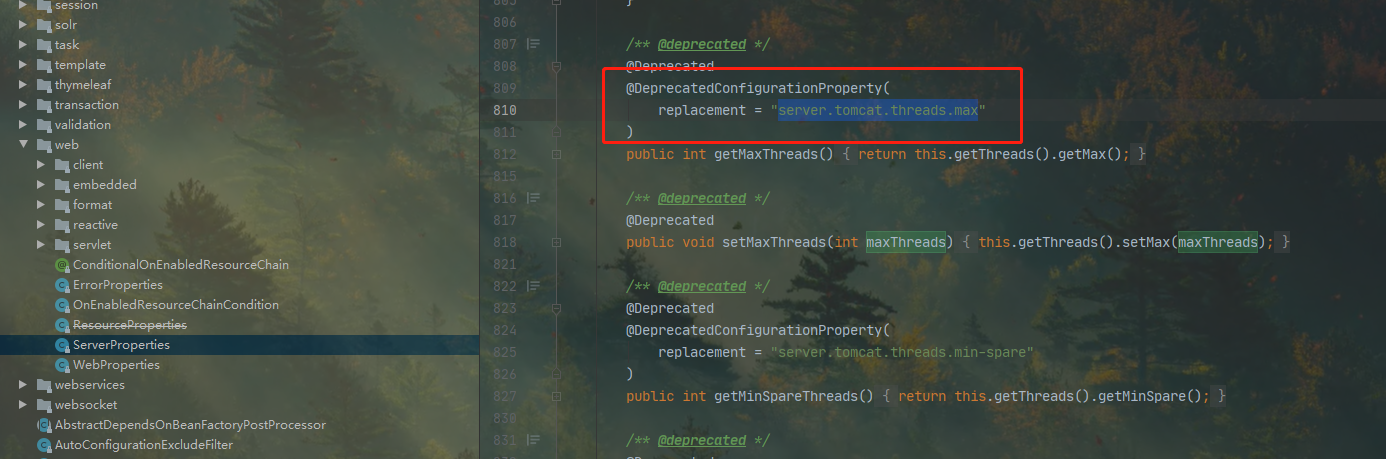
Task: Select the websocket package row
Action: [x=240, y=405]
